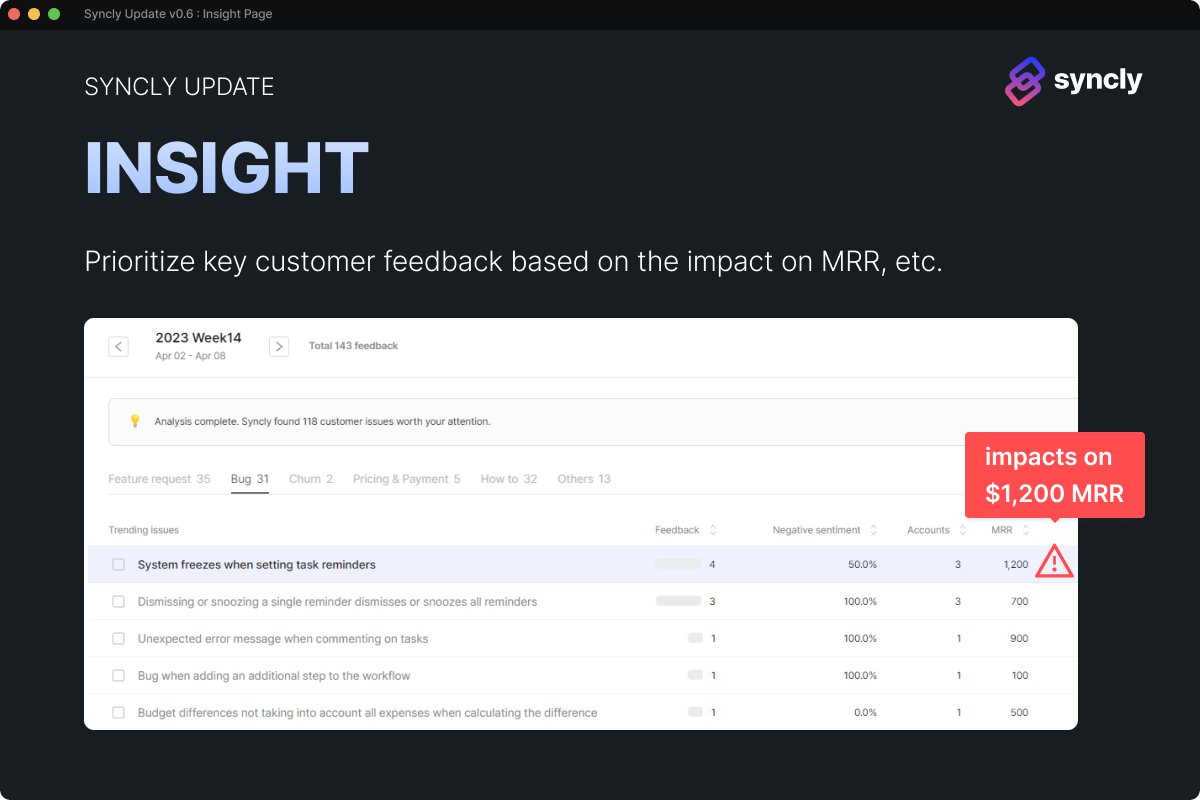Open 'Bug when adding an additional step' issue
The image size is (1200, 800).
coord(274,675)
